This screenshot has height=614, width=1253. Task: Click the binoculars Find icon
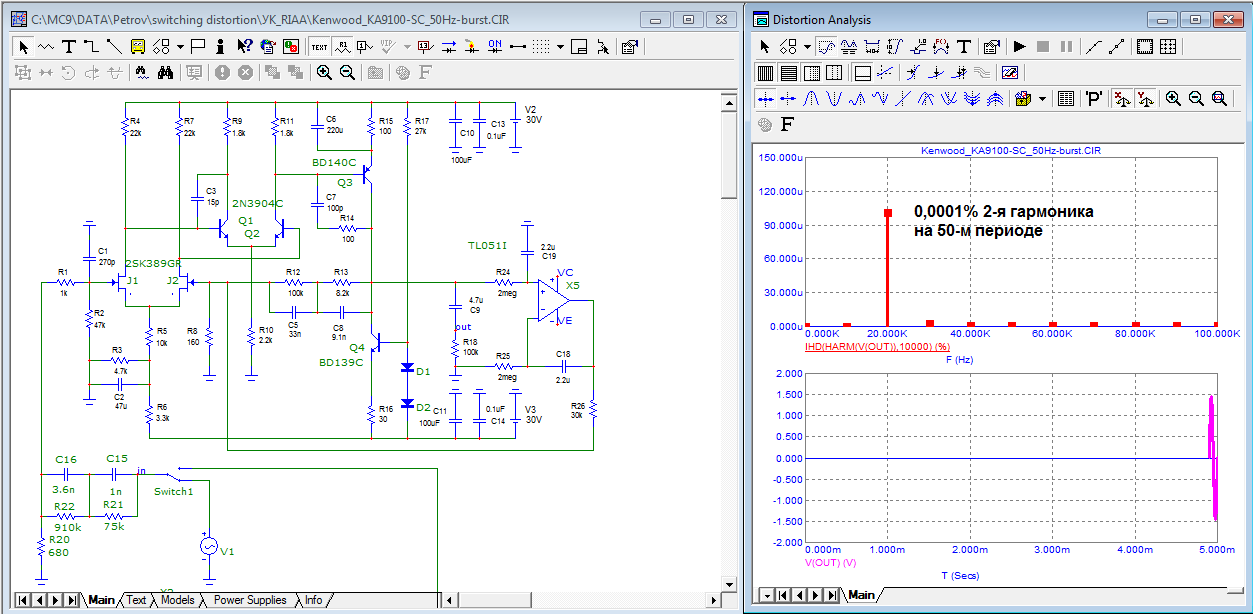tap(166, 72)
